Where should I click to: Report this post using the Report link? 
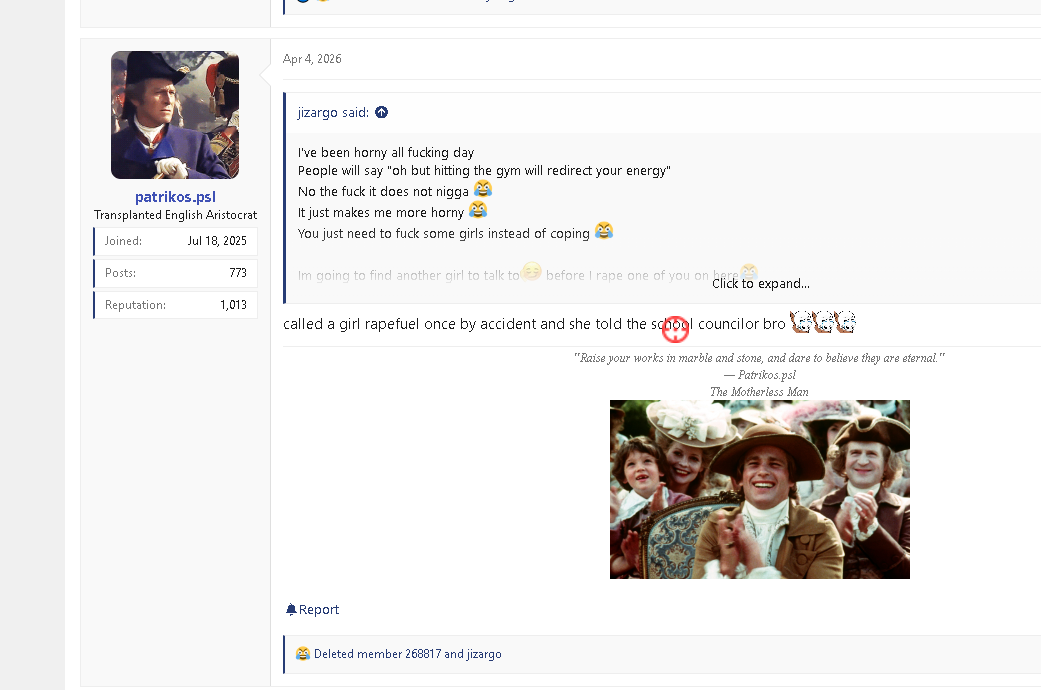[319, 610]
